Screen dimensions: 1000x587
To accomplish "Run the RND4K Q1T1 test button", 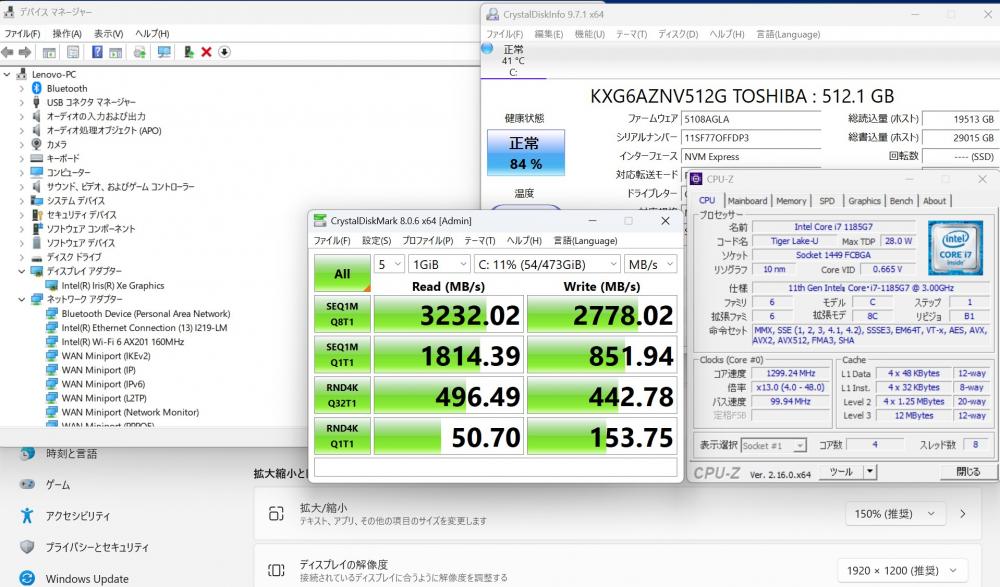I will coord(342,436).
